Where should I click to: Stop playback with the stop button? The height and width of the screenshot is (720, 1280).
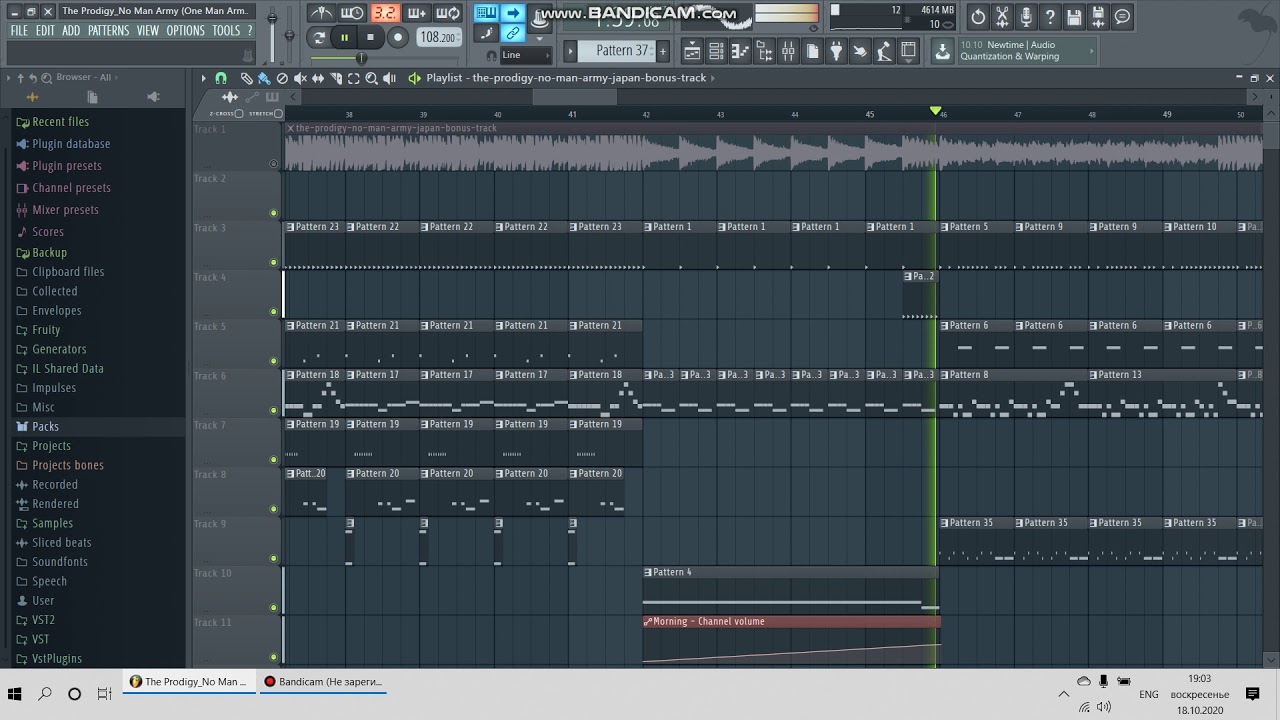point(370,37)
